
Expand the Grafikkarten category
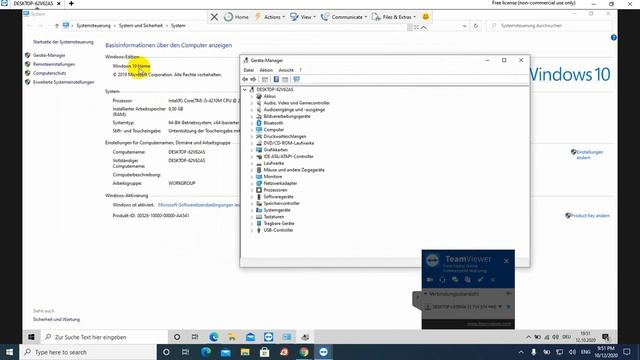[252, 150]
